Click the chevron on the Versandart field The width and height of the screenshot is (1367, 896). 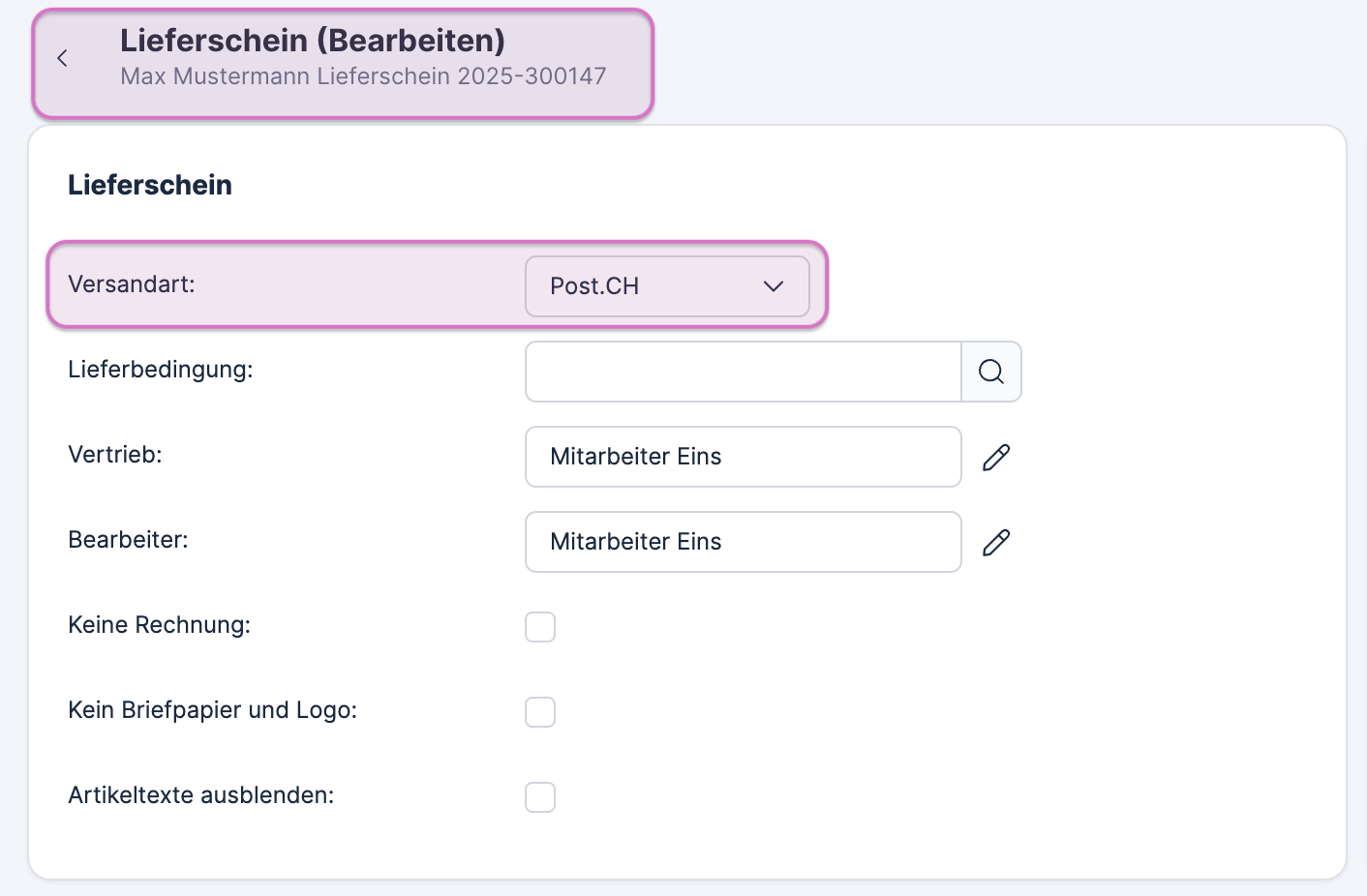[773, 286]
